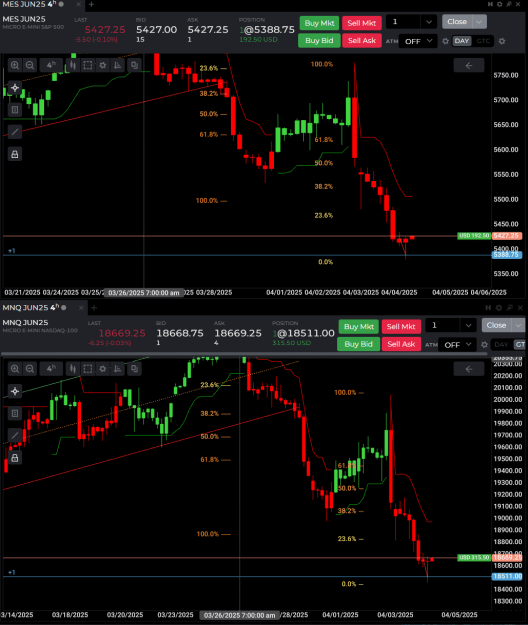Click the MNQ horizontal scrollbar above chart
Image resolution: width=528 pixels, height=625 pixels.
244,354
